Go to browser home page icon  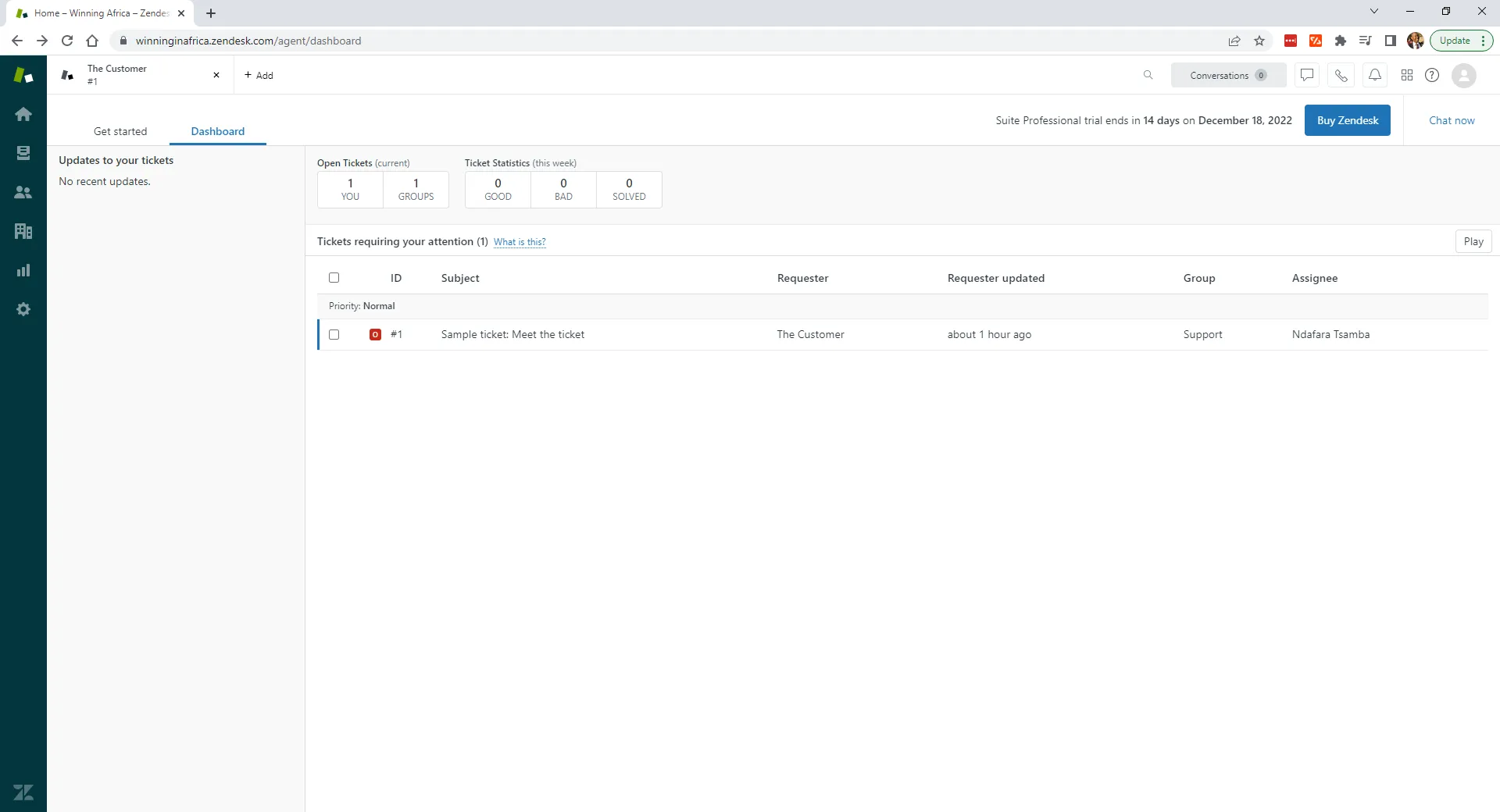point(92,41)
